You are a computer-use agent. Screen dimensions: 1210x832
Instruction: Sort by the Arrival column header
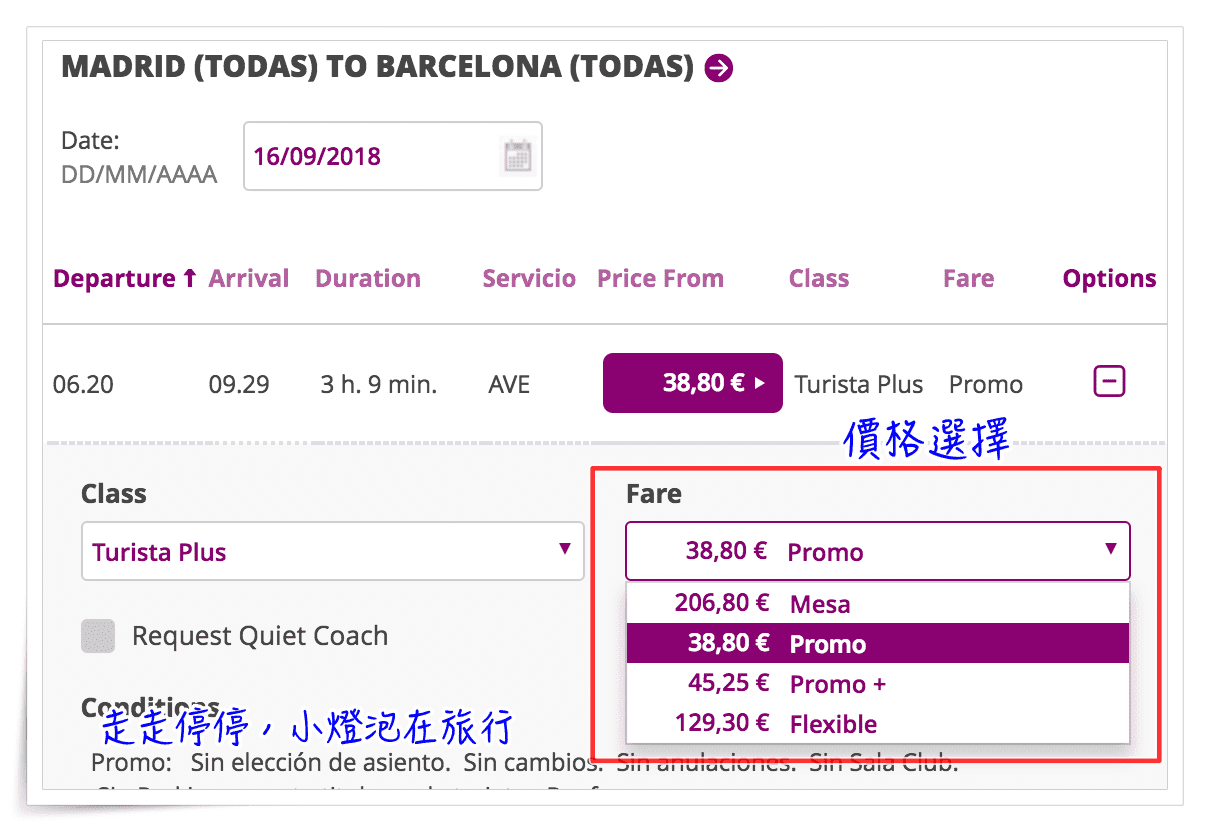pos(249,279)
